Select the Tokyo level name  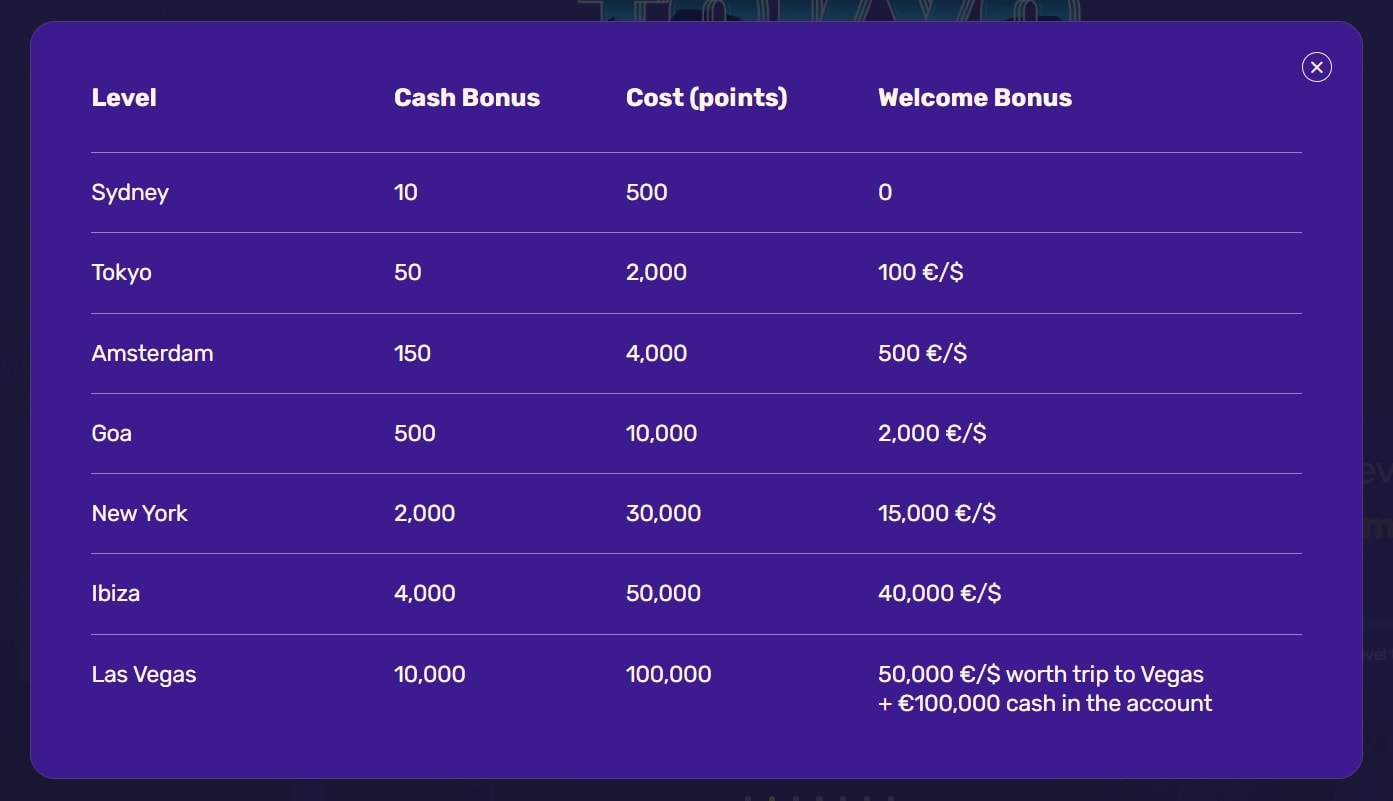(122, 272)
